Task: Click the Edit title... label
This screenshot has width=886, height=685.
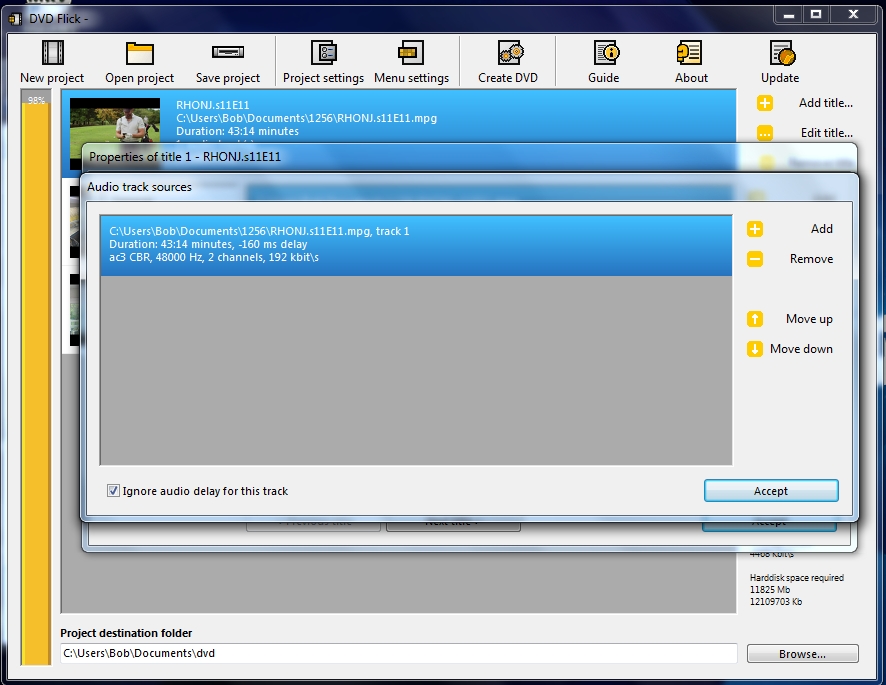Action: 827,133
